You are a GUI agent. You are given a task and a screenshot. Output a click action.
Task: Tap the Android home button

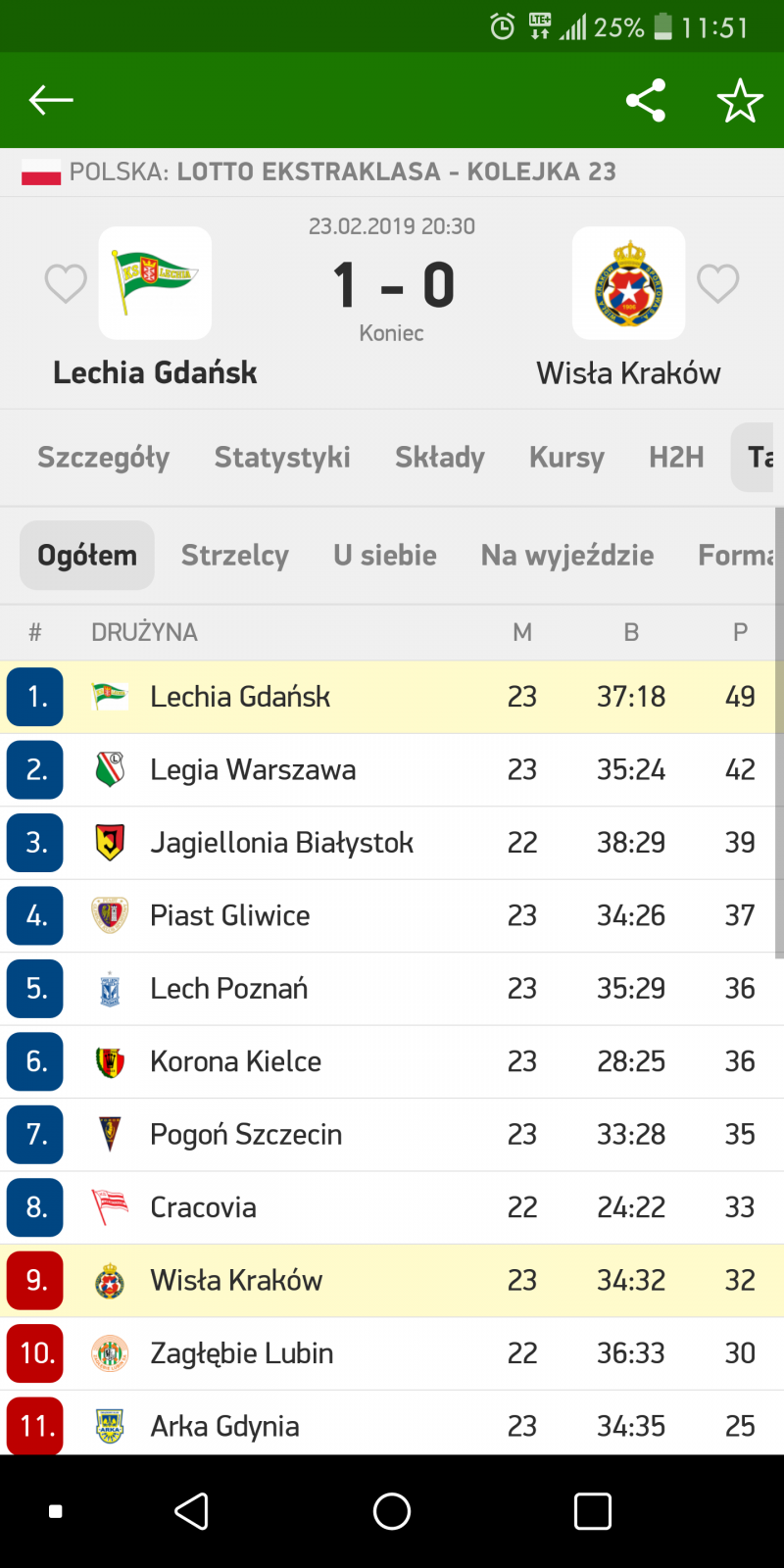[x=392, y=1511]
